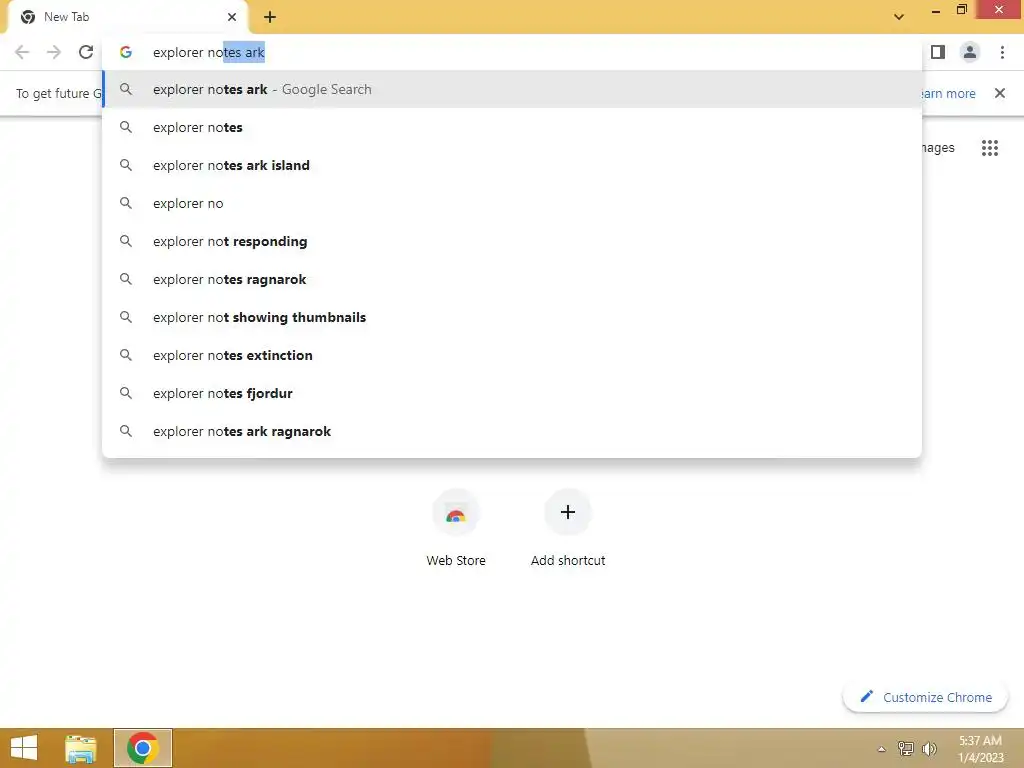Click search icon beside 'explorer not responding'

point(126,241)
